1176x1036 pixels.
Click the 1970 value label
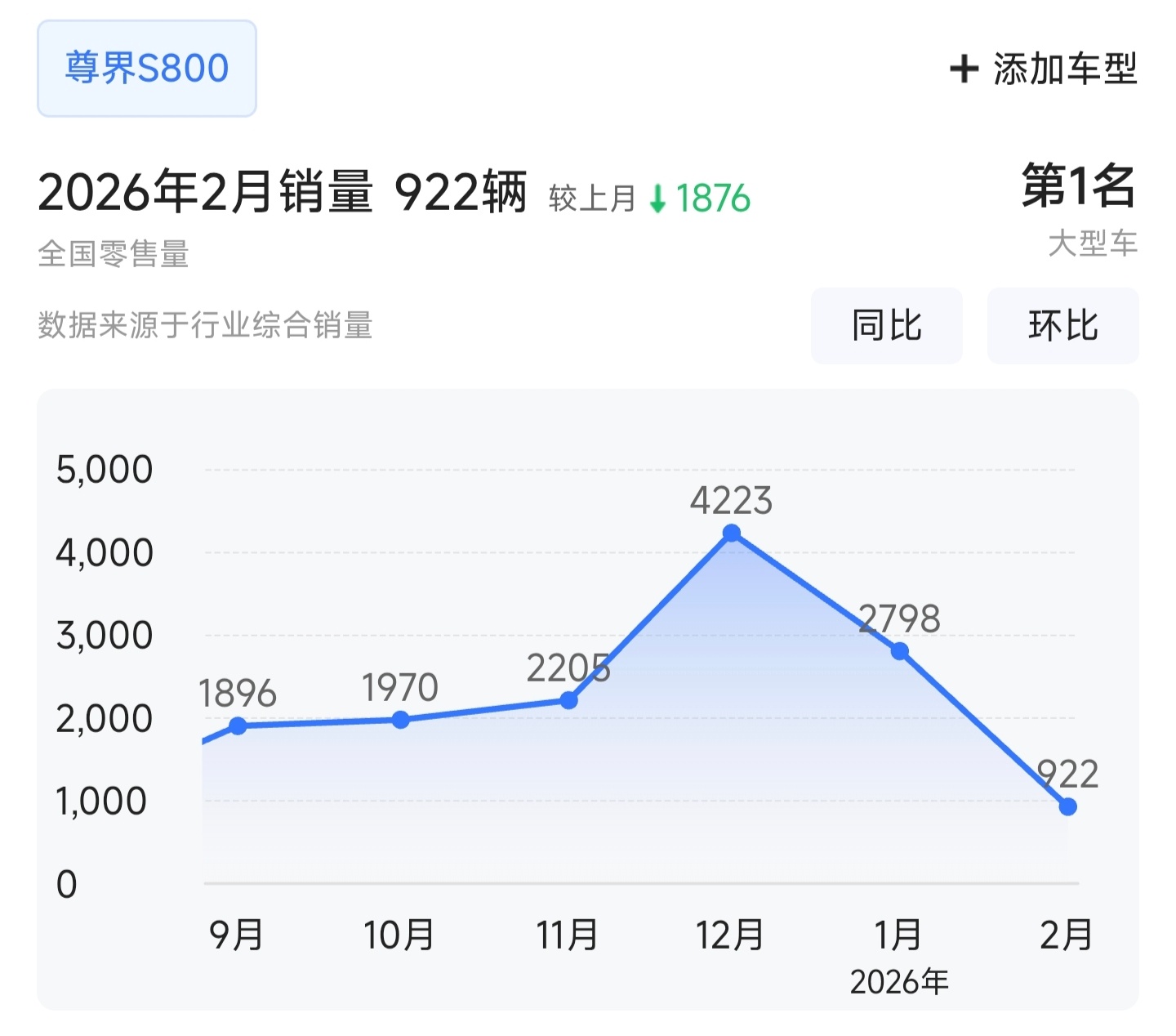click(400, 687)
